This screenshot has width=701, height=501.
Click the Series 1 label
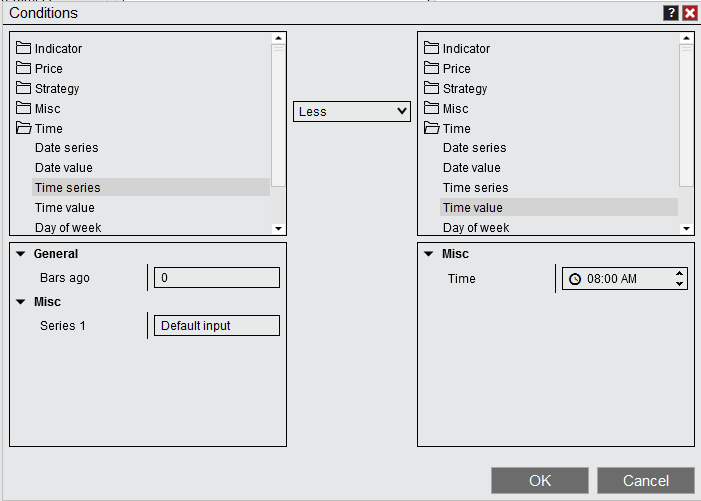pos(63,326)
